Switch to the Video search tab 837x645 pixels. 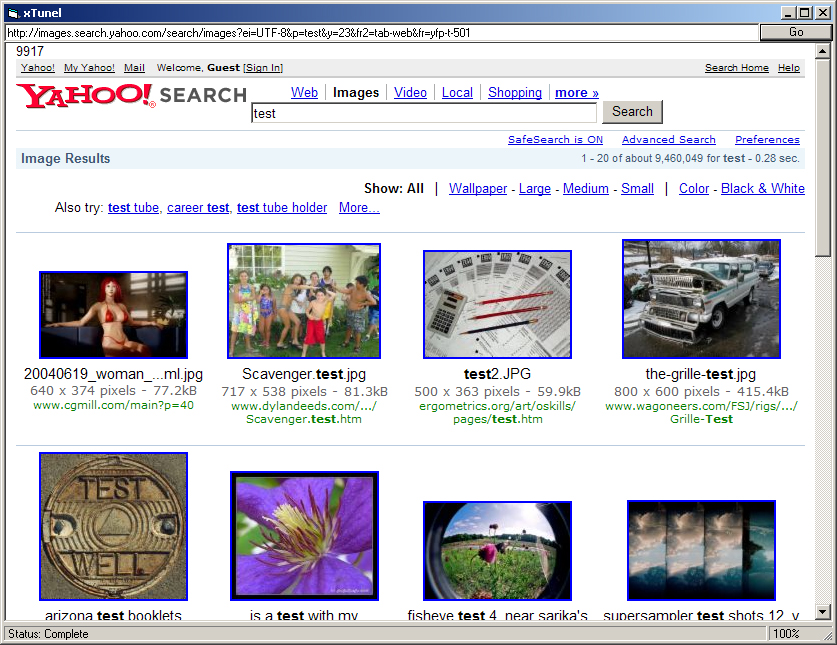pyautogui.click(x=410, y=93)
